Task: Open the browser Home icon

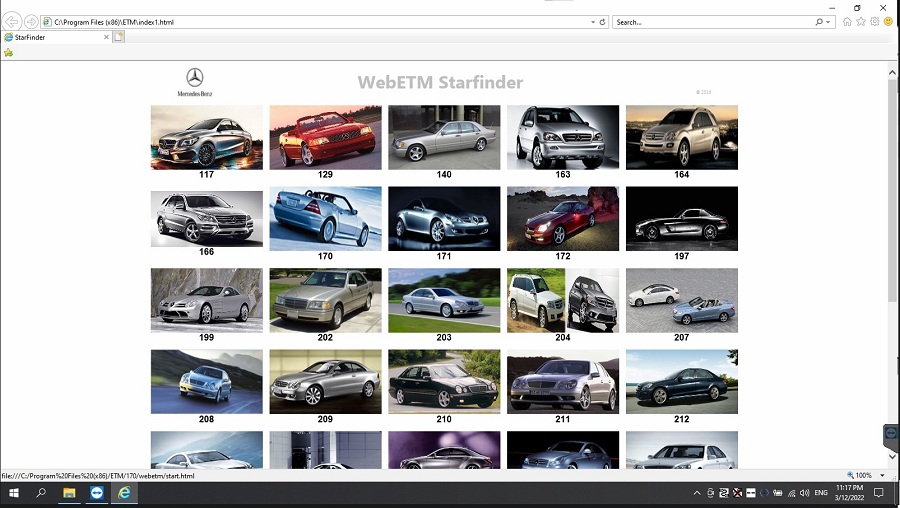Action: pyautogui.click(x=847, y=22)
